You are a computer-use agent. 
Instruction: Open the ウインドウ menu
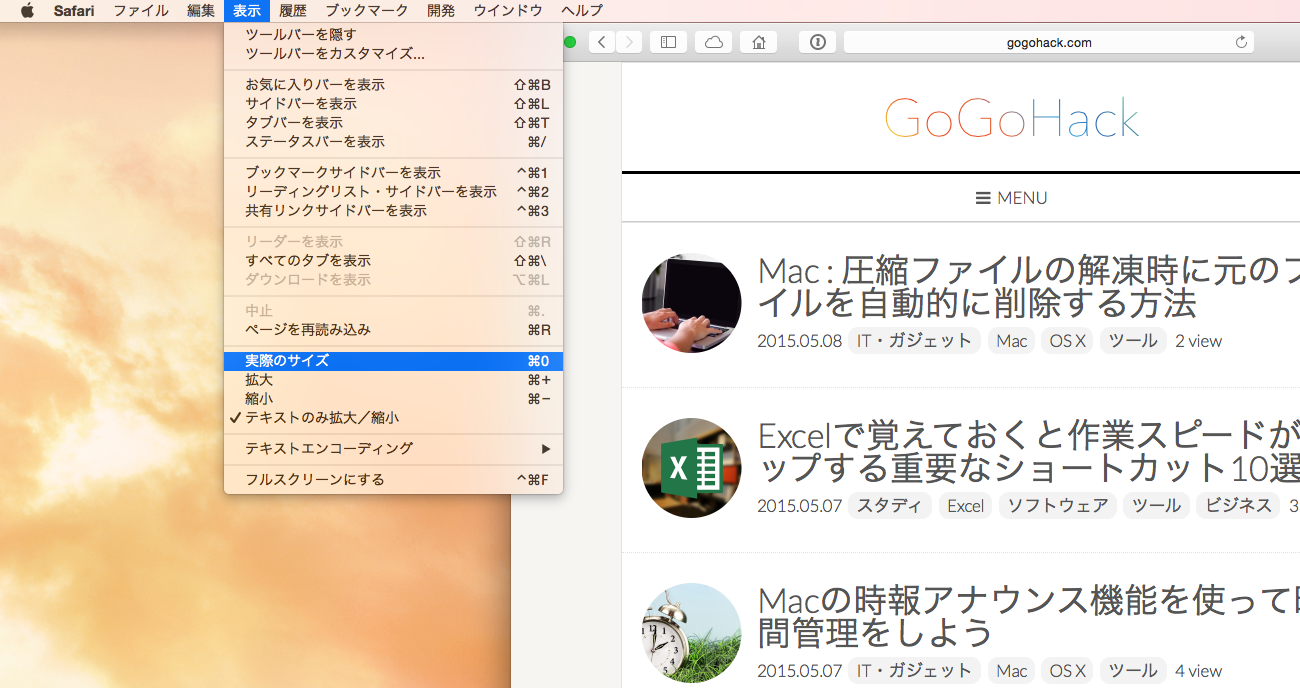click(508, 11)
